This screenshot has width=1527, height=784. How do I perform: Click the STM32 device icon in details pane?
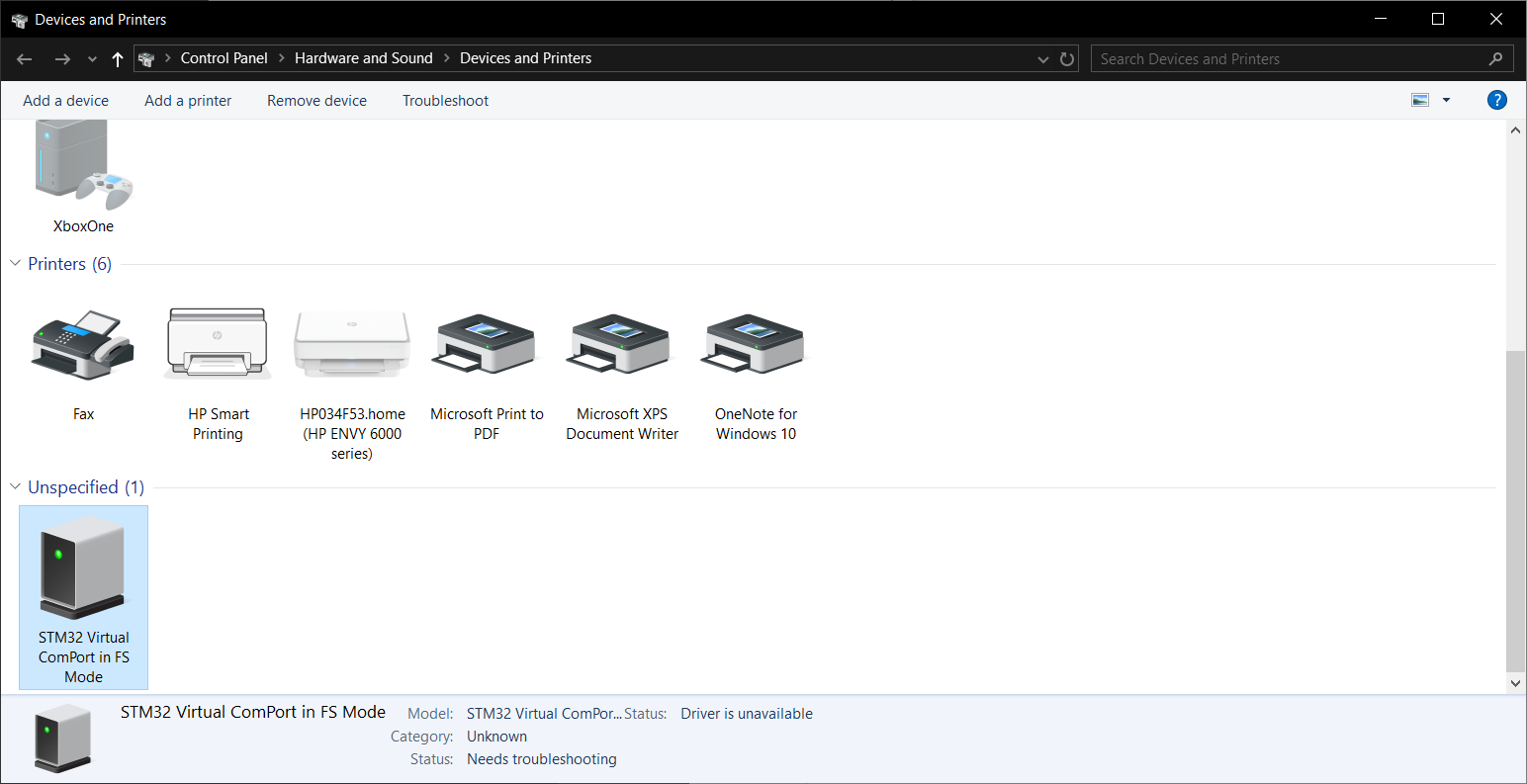pos(63,738)
